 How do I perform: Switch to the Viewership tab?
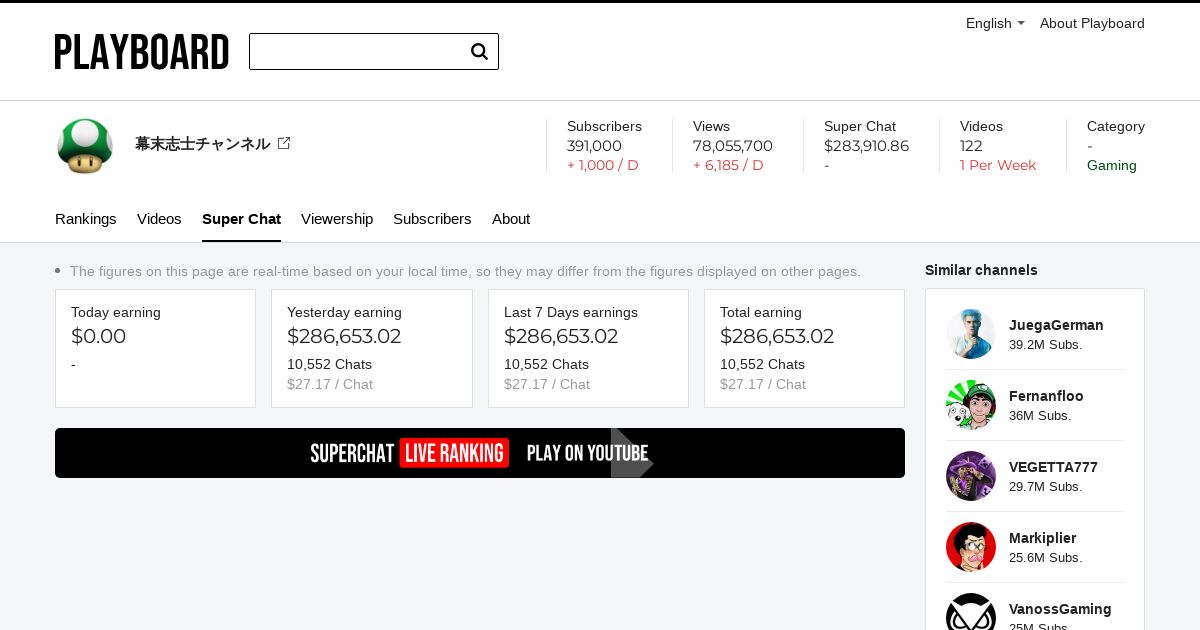pos(337,219)
